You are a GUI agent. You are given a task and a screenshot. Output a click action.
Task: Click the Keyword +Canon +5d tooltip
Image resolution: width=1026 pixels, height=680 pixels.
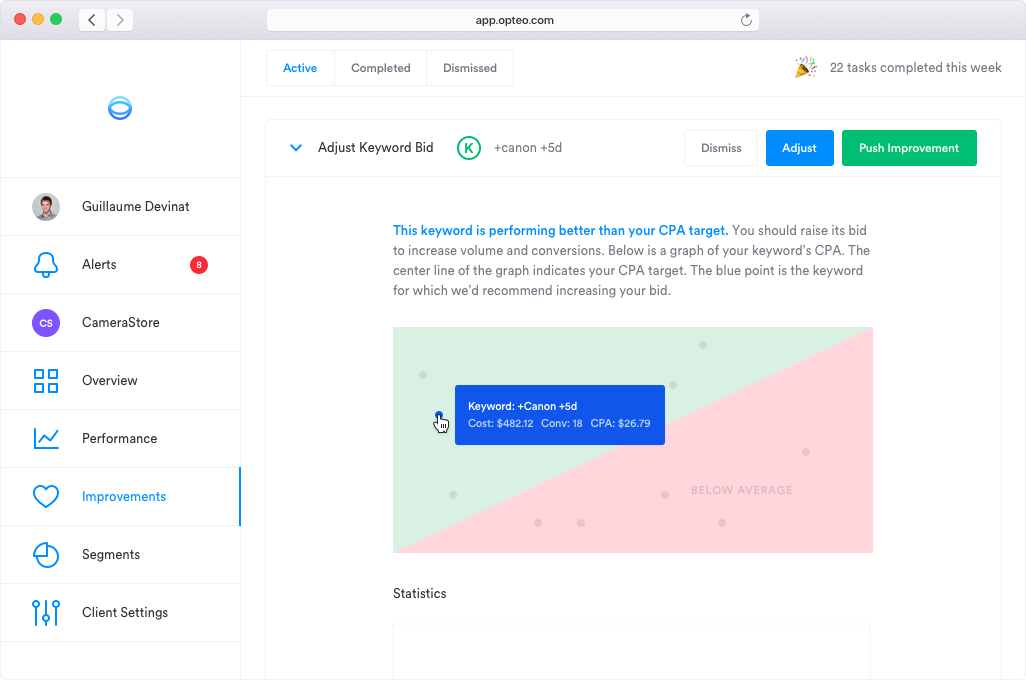[559, 415]
